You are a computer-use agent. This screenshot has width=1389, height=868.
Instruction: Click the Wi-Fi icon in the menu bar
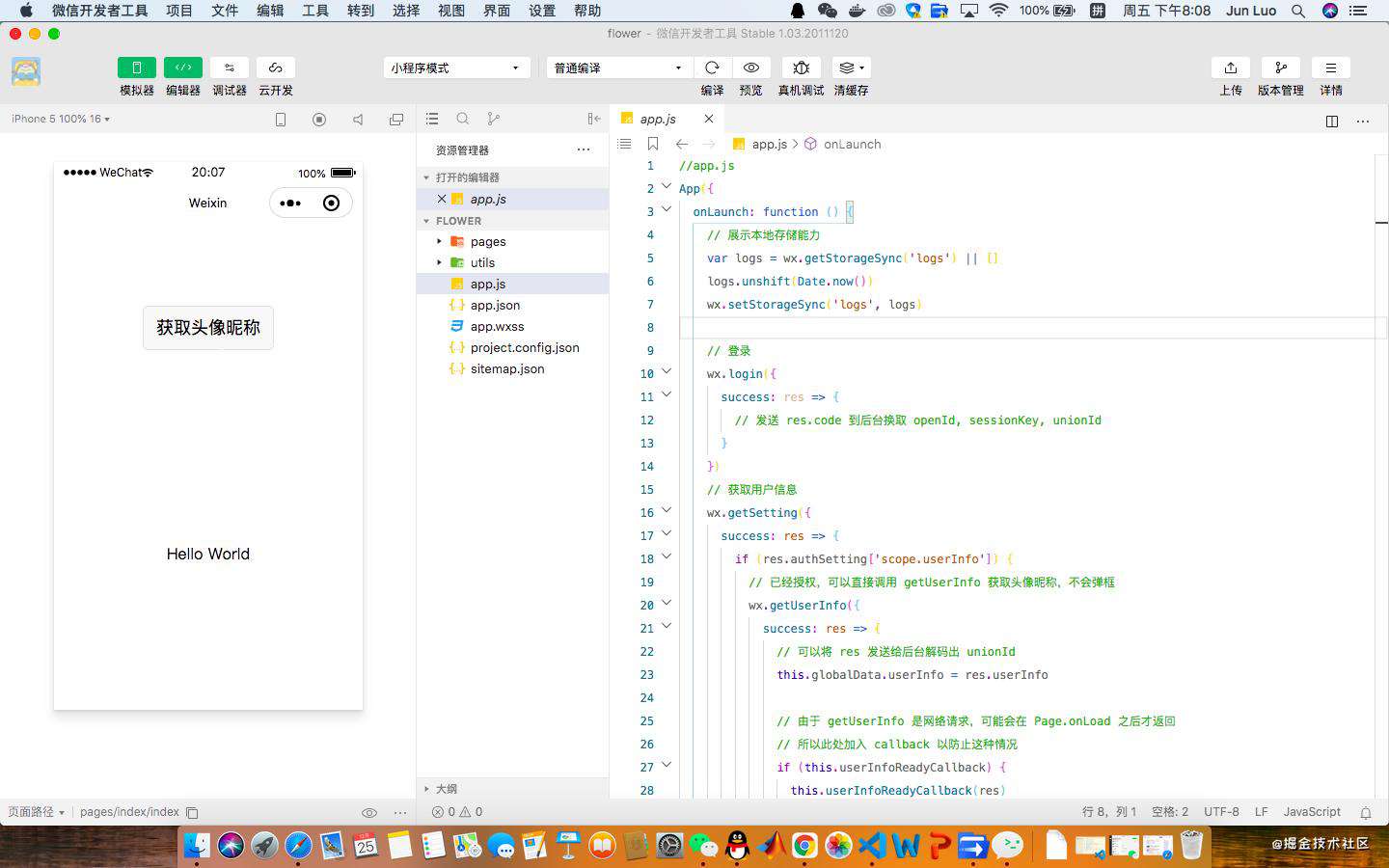coord(998,11)
